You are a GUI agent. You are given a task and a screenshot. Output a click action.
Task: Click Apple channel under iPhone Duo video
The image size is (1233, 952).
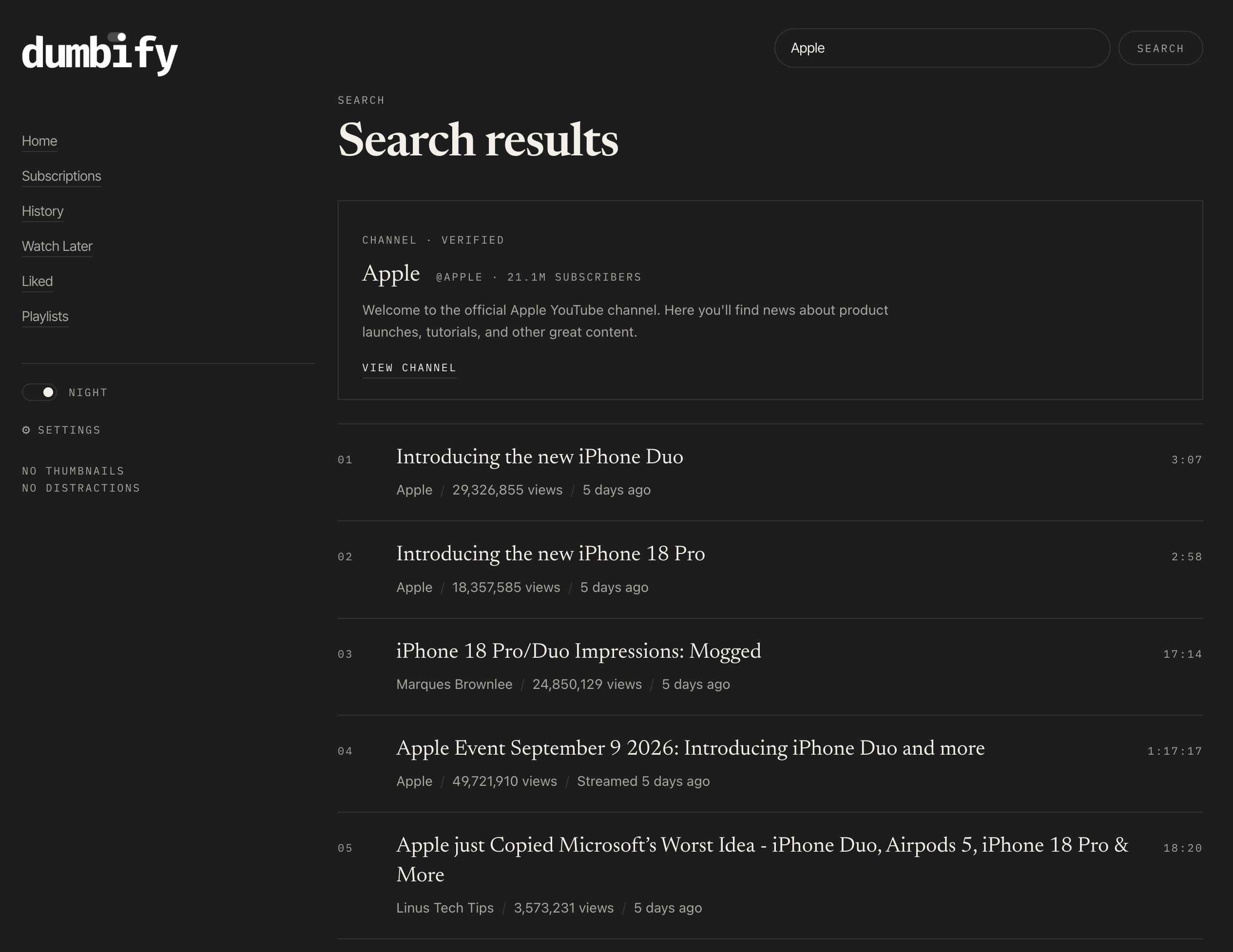(x=414, y=490)
